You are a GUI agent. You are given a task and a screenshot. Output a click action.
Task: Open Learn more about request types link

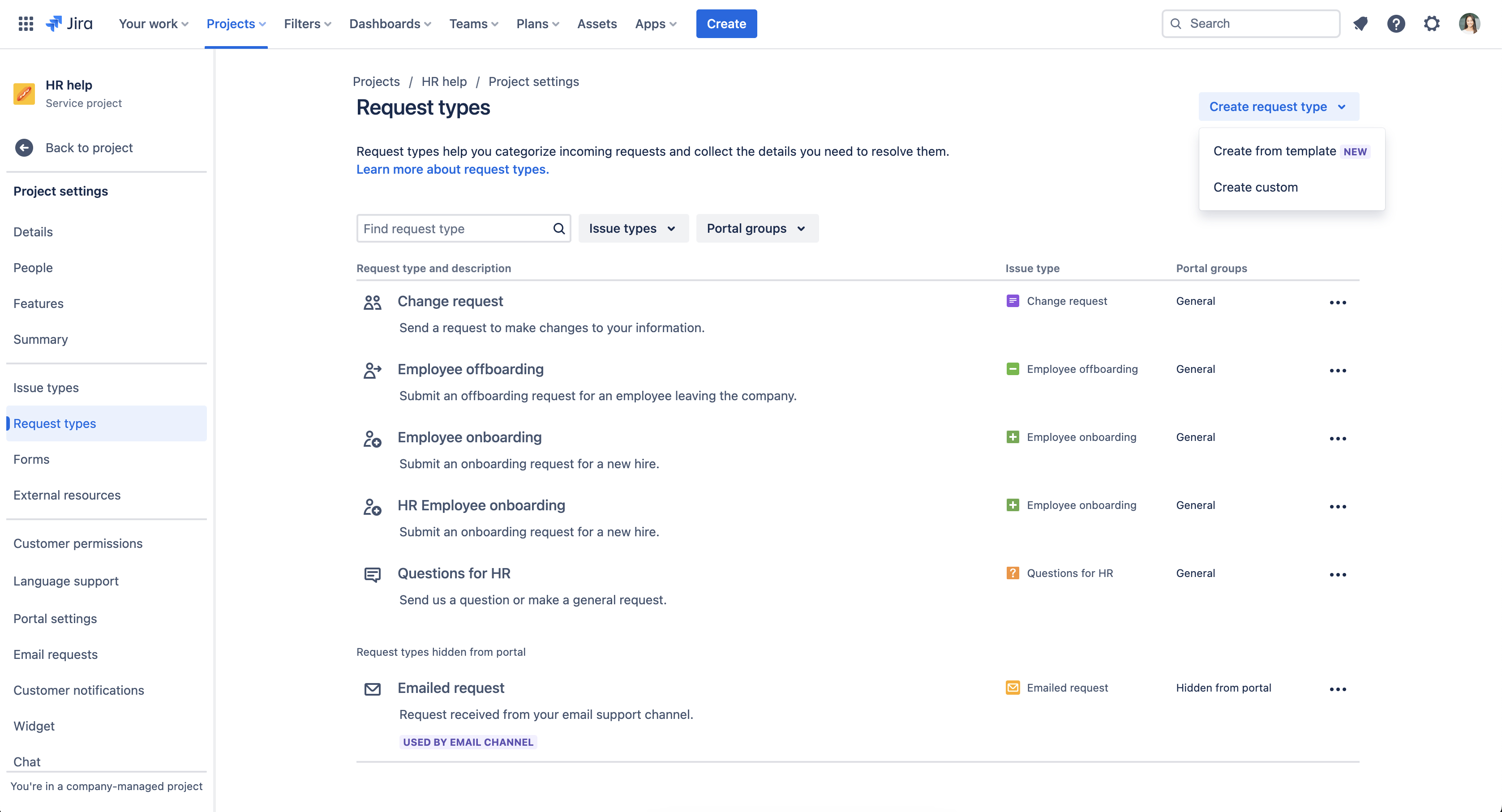pos(452,169)
